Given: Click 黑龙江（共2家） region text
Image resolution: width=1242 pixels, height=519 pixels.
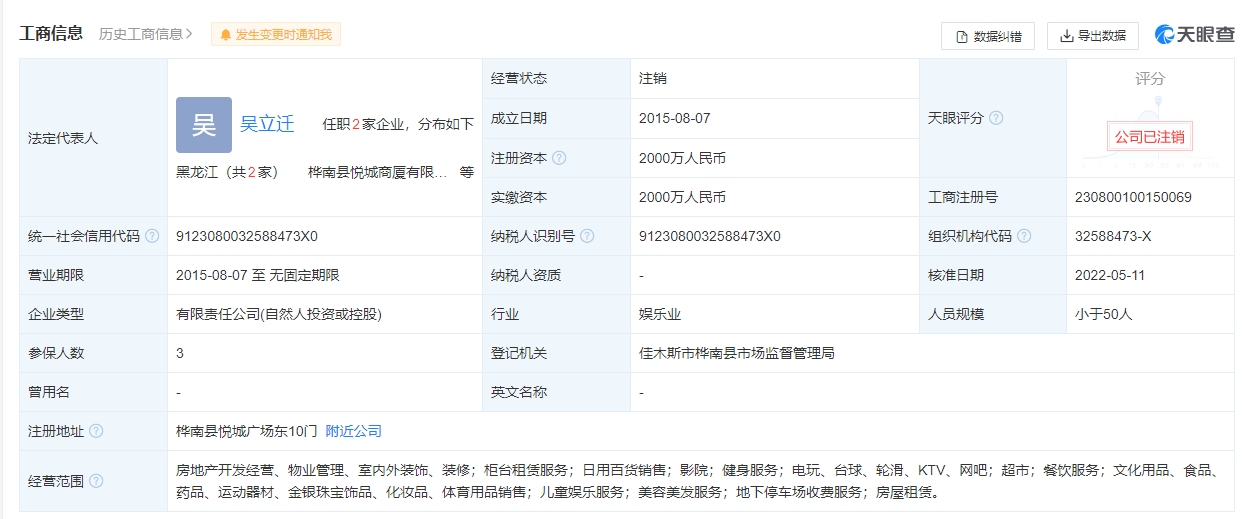Looking at the screenshot, I should coord(227,172).
